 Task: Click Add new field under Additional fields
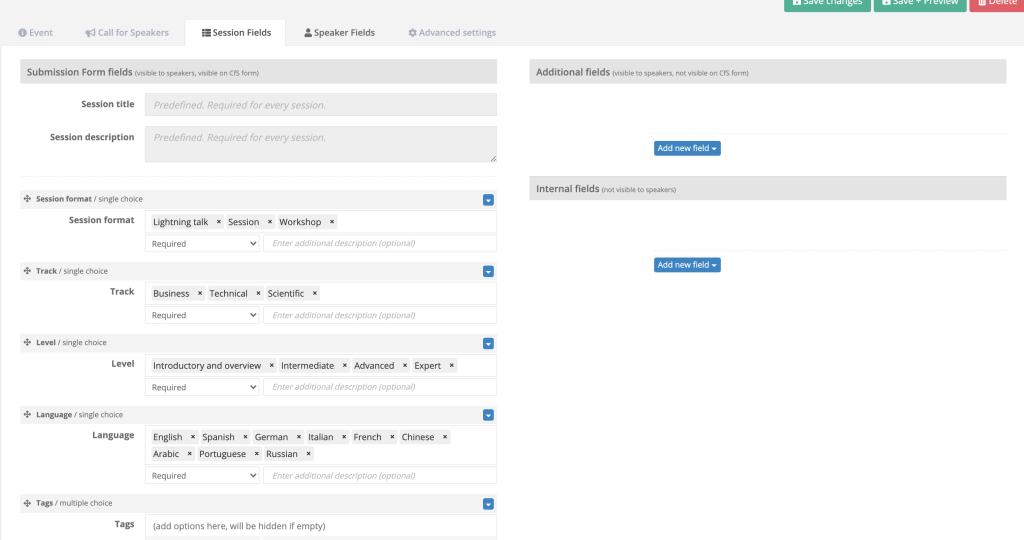point(687,148)
